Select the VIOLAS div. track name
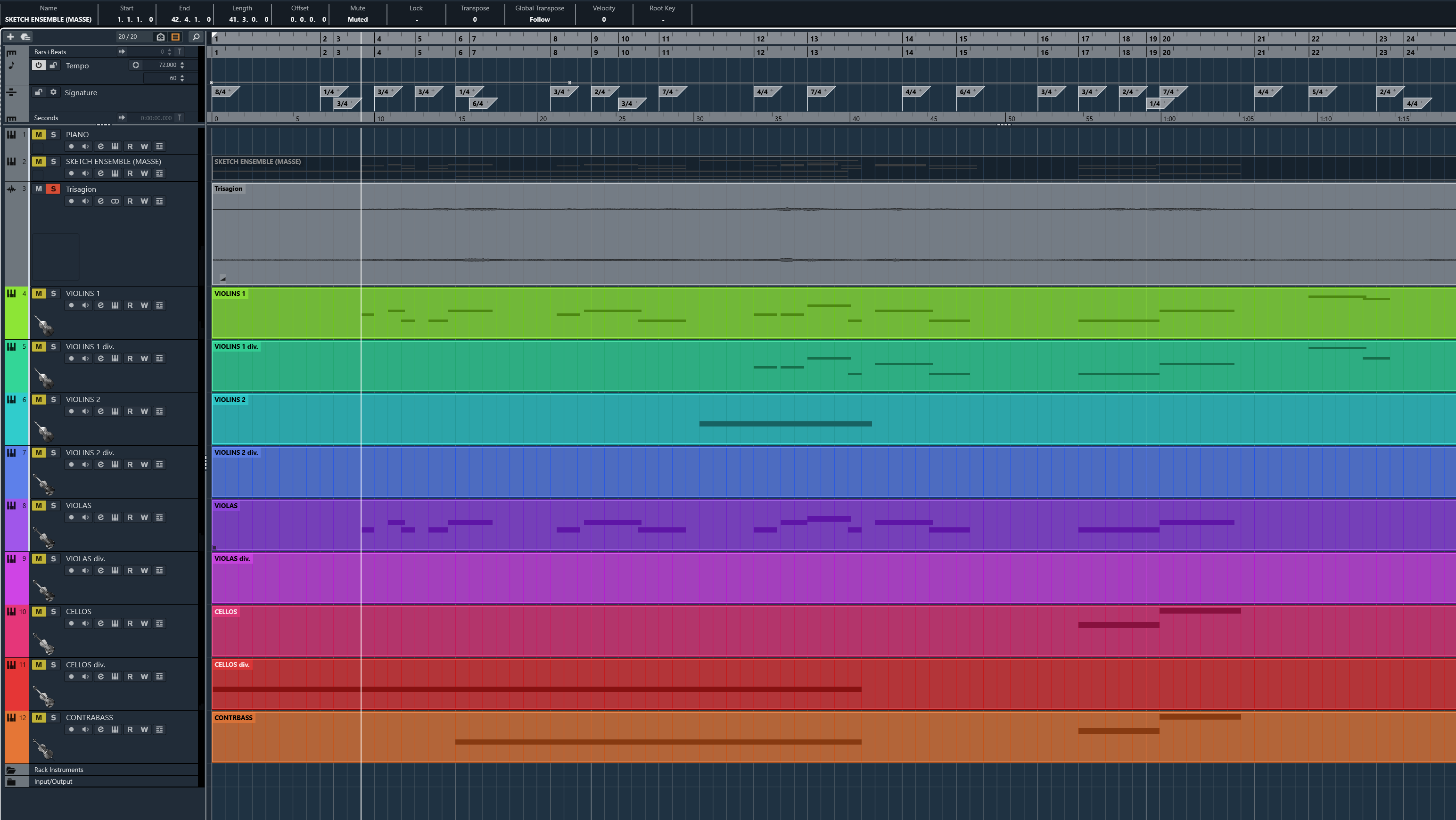Viewport: 1456px width, 820px height. tap(85, 558)
